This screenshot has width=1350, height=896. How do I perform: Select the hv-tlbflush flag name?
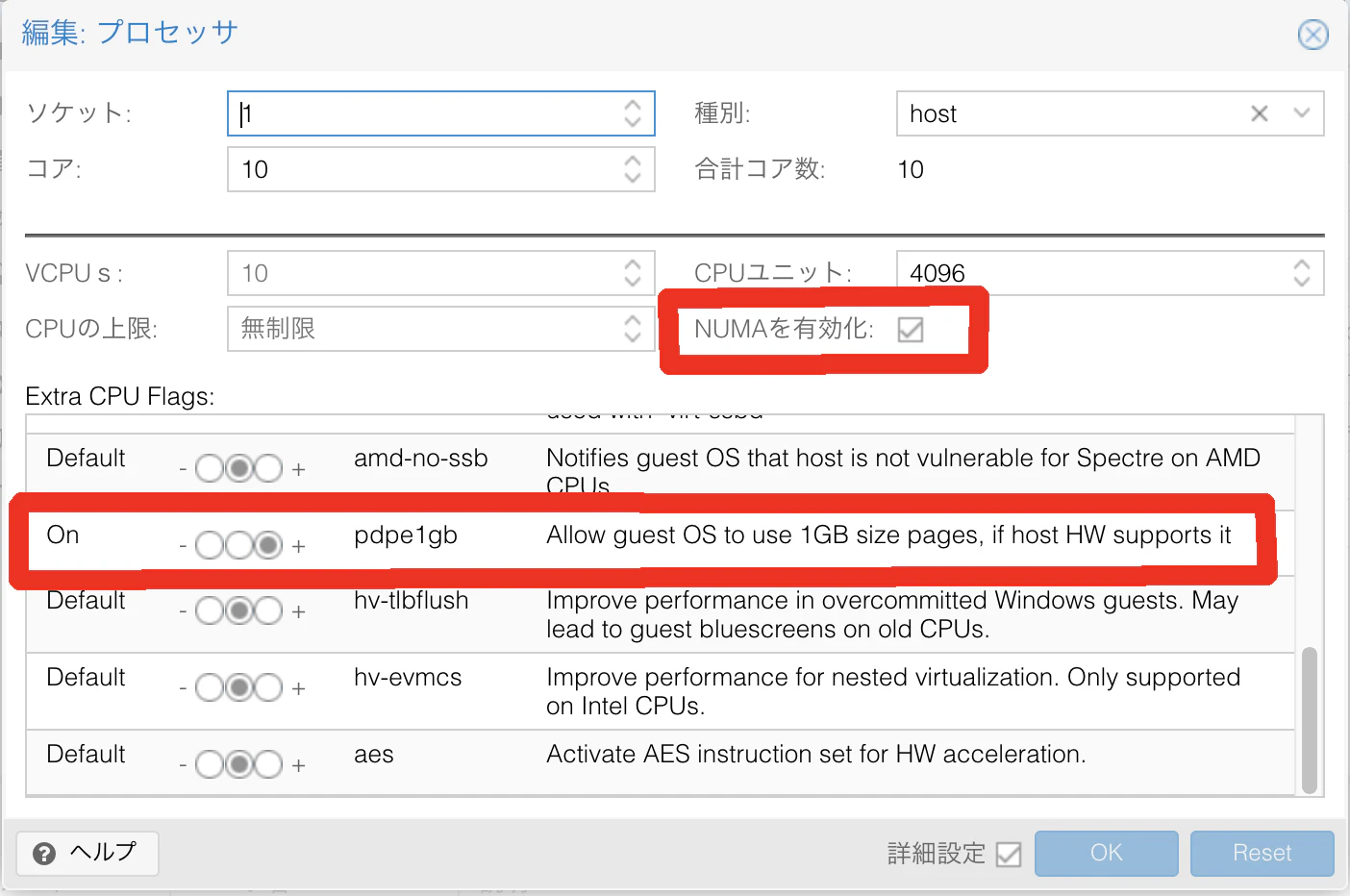[412, 601]
